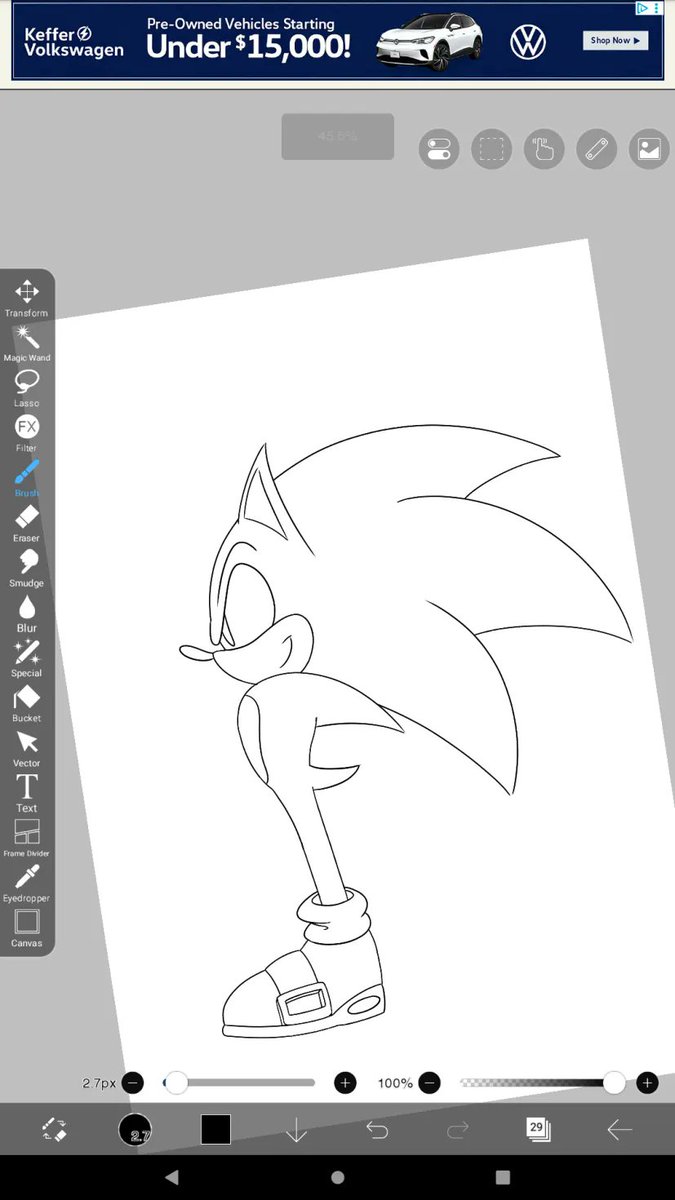Increase brush thickness with plus button
The height and width of the screenshot is (1200, 675).
click(345, 1082)
